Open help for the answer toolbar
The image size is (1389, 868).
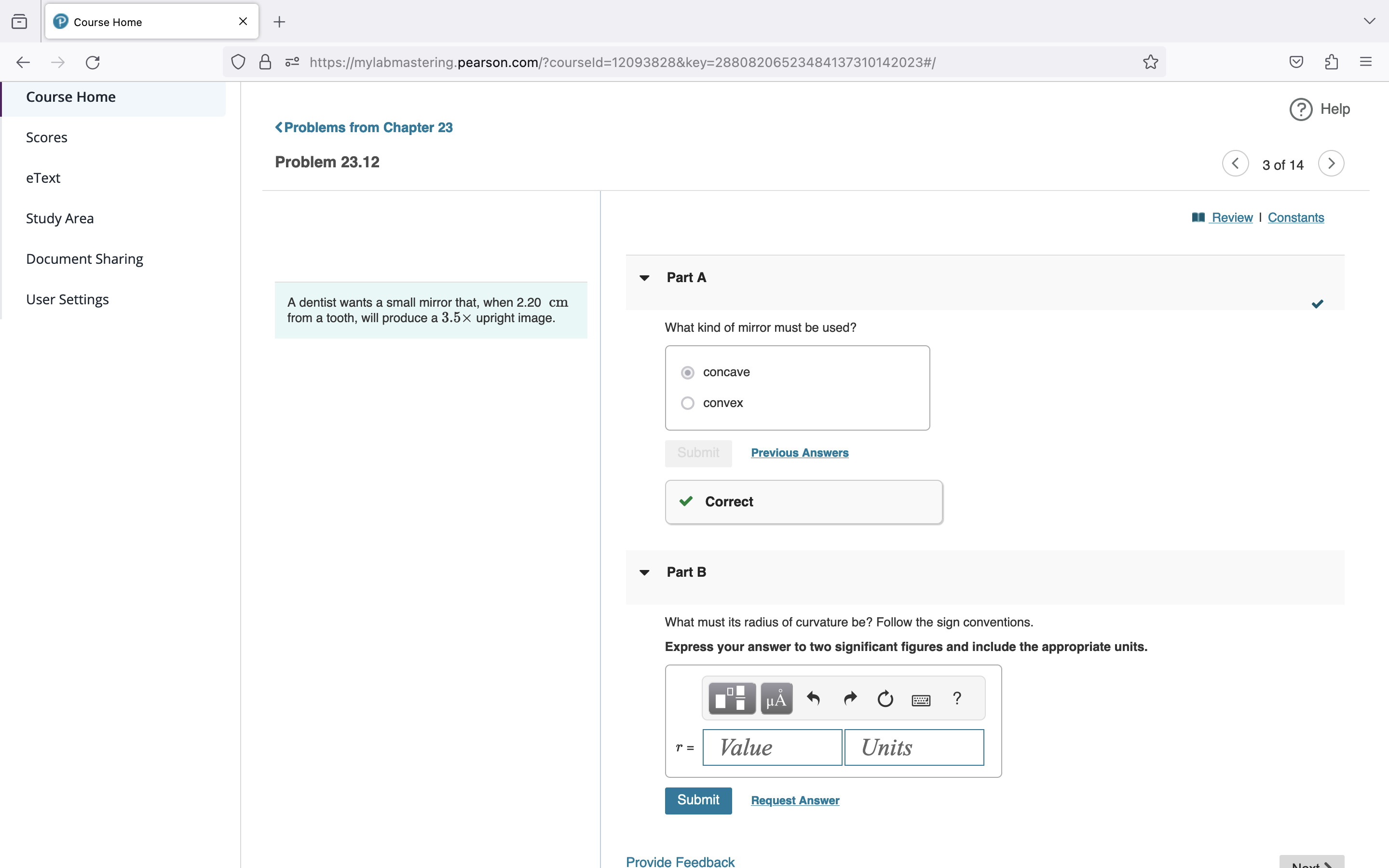pos(956,699)
